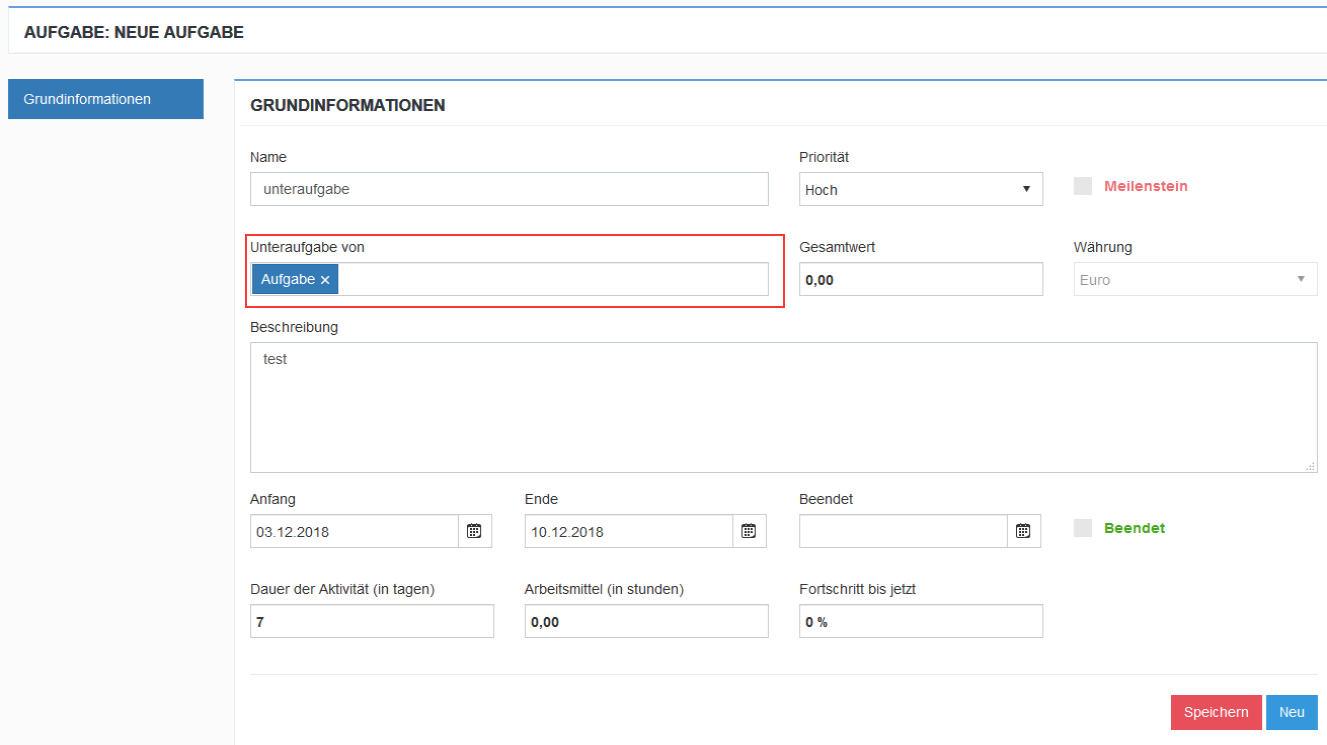Click the GRUNDINFORMATIONEN section heading
Screen dimensions: 1327x745
[x=348, y=105]
